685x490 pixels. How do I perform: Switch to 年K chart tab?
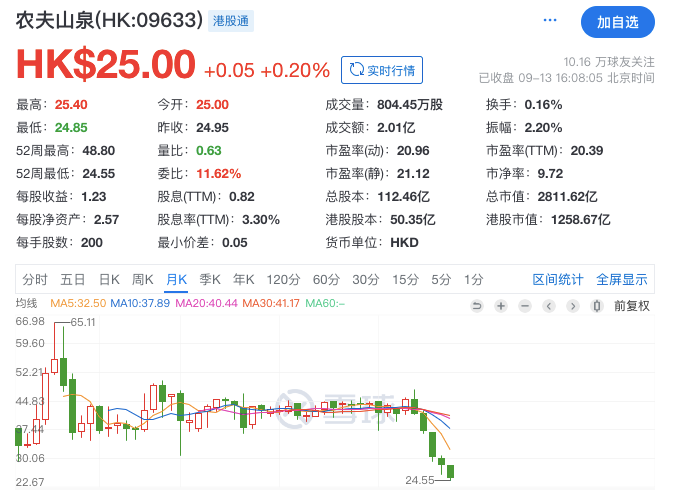[x=244, y=279]
